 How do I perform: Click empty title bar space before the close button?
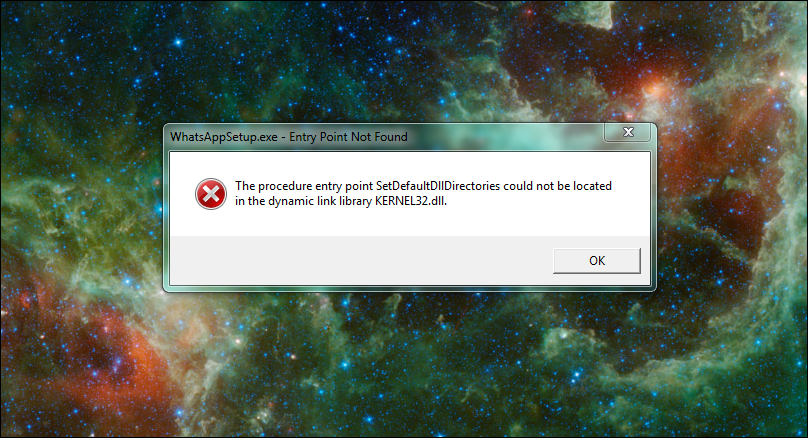pos(505,137)
